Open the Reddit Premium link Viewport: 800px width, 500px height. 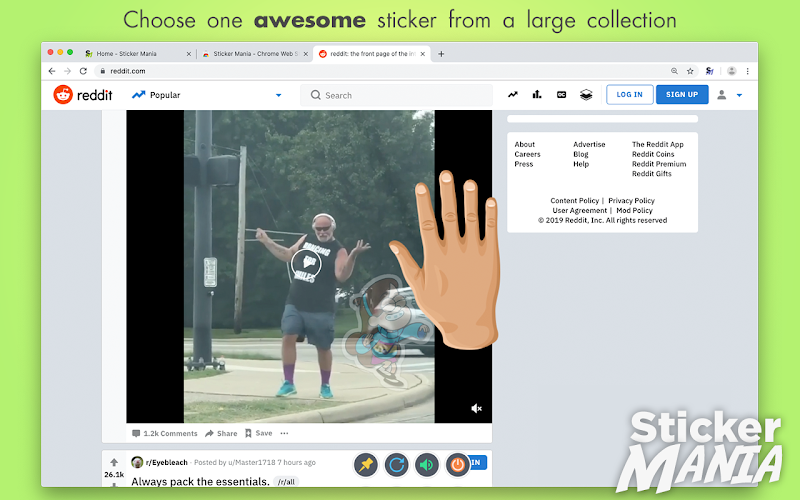pyautogui.click(x=659, y=164)
